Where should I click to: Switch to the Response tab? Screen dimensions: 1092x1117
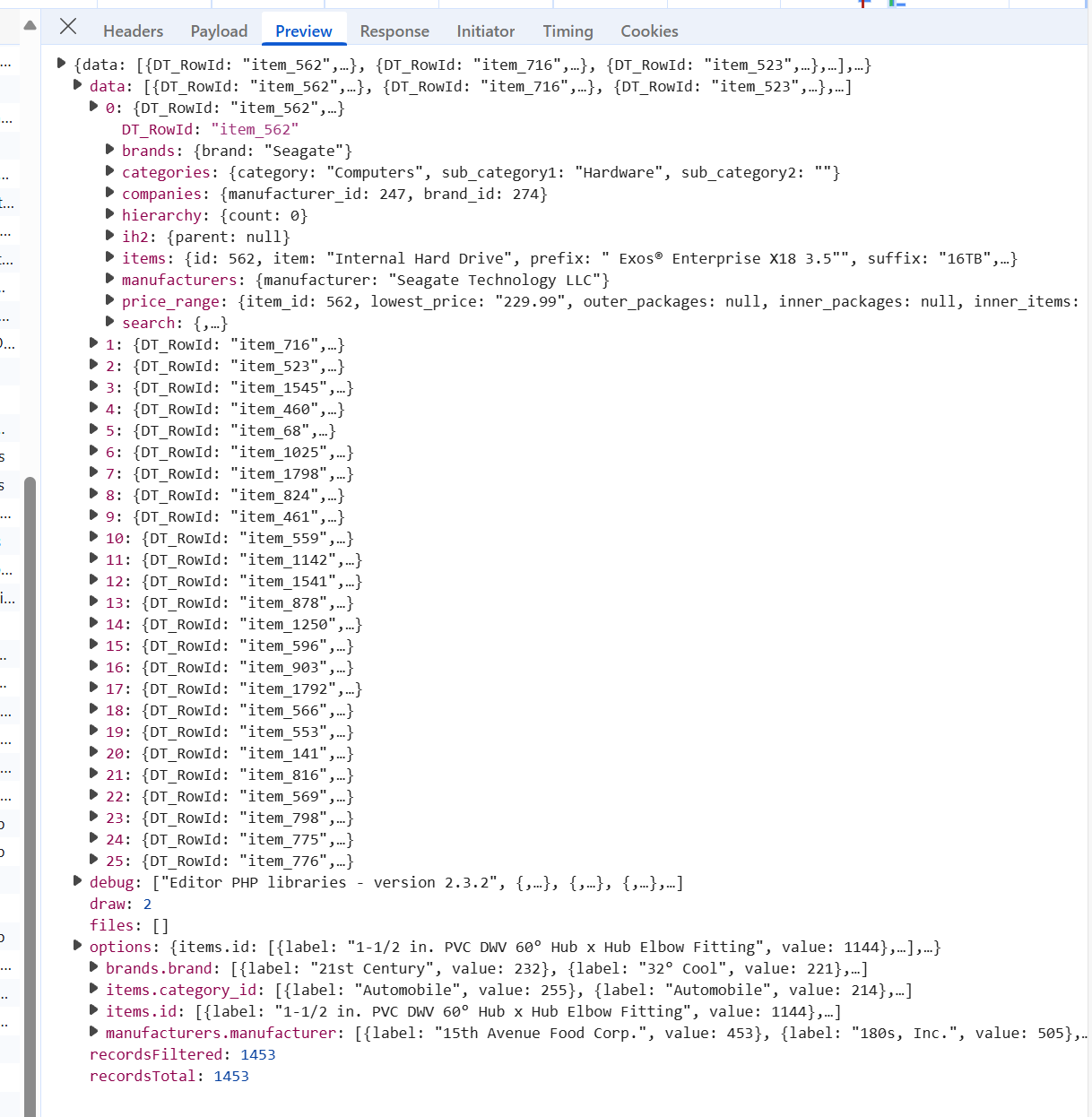coord(394,31)
